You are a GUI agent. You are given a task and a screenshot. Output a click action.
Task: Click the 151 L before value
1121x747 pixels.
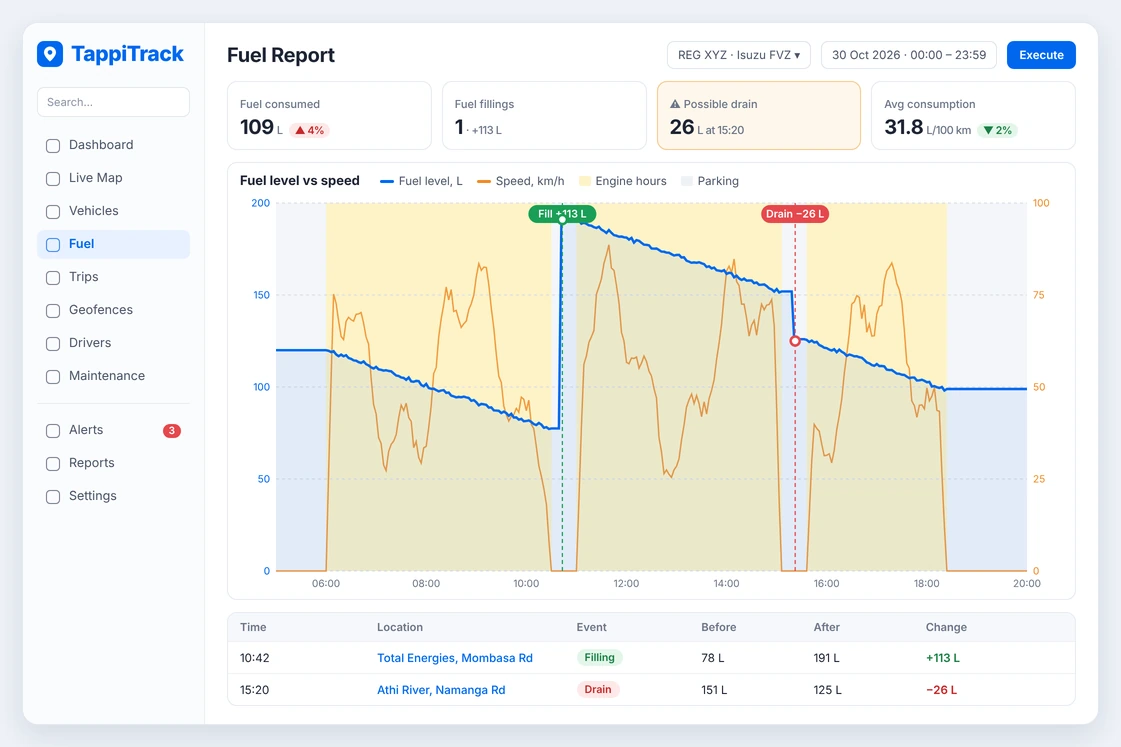[x=713, y=690]
